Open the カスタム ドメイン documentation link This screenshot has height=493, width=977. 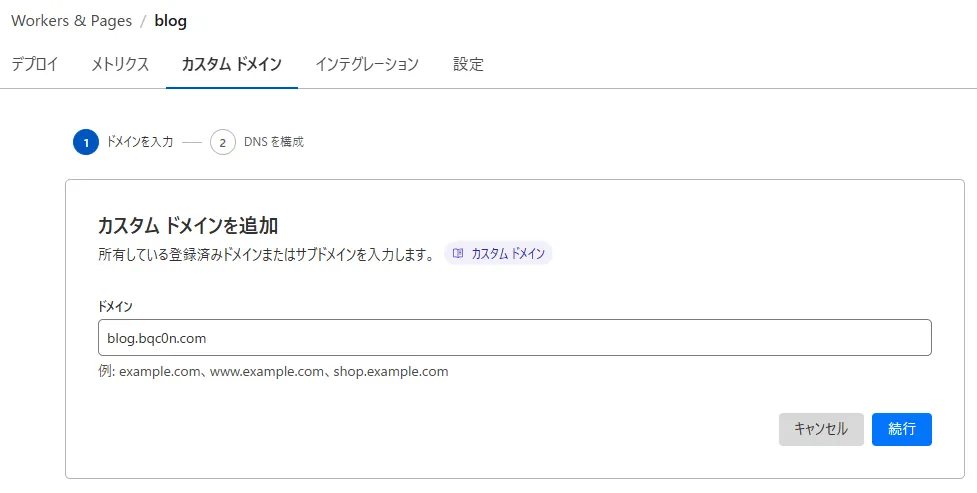(498, 254)
